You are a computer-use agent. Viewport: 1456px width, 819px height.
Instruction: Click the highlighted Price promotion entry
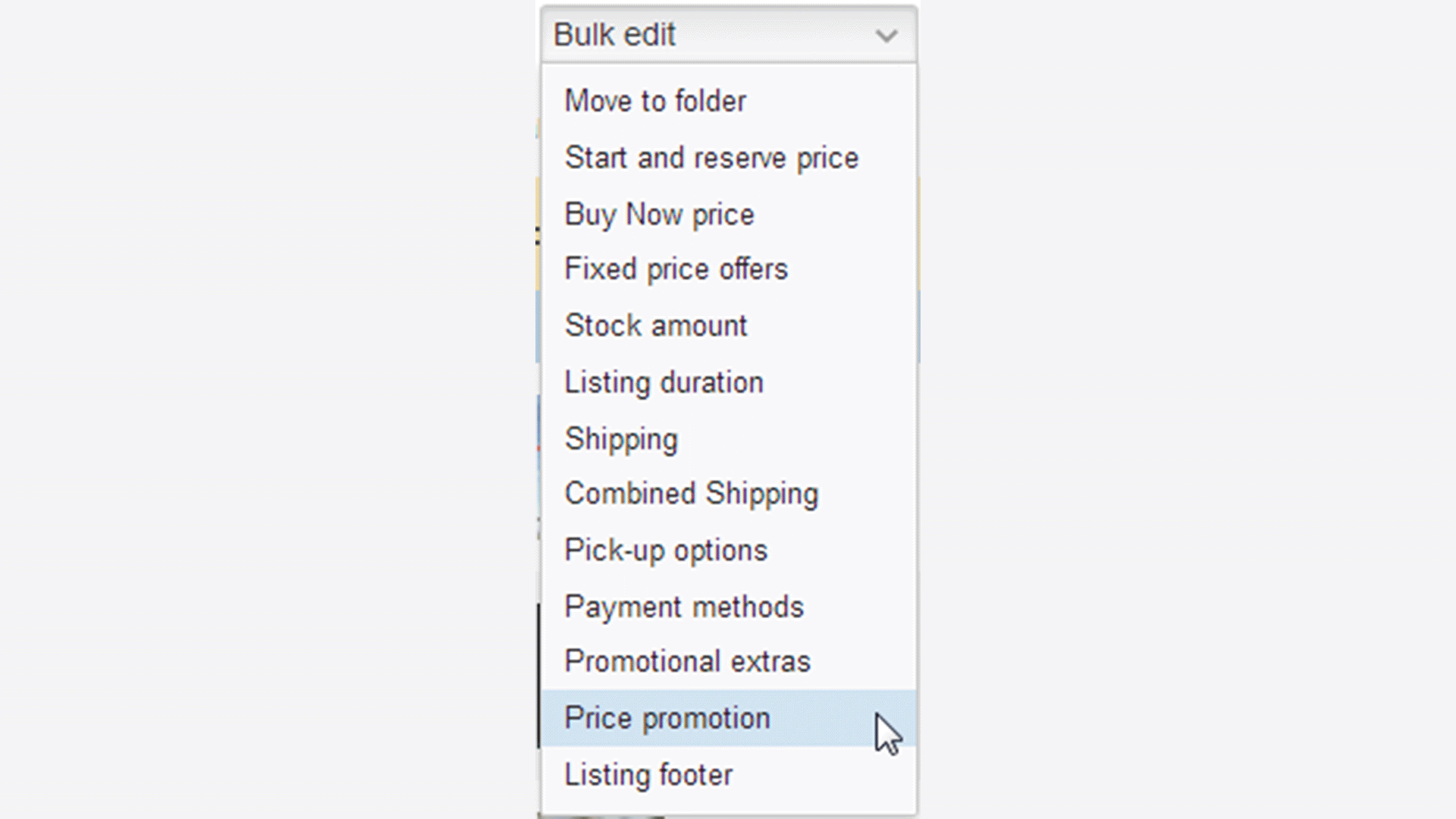(666, 717)
